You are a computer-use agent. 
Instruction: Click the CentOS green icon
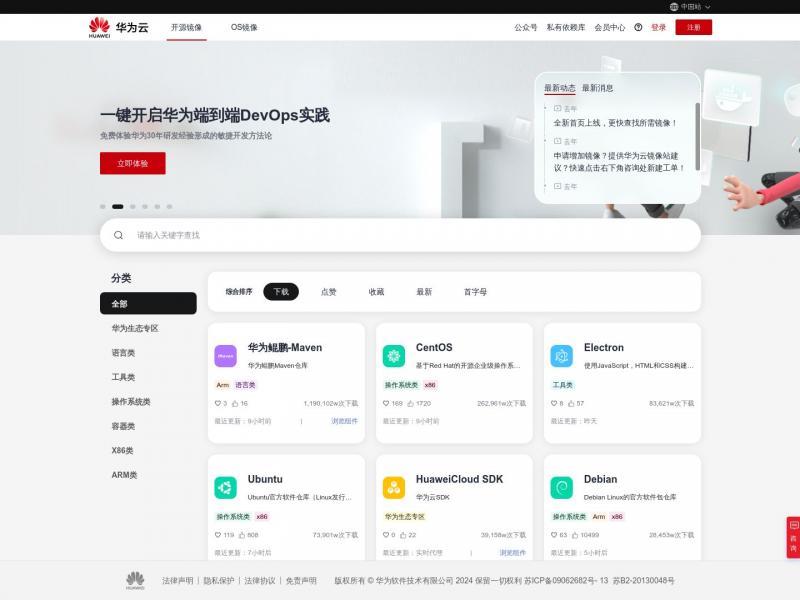pyautogui.click(x=394, y=356)
